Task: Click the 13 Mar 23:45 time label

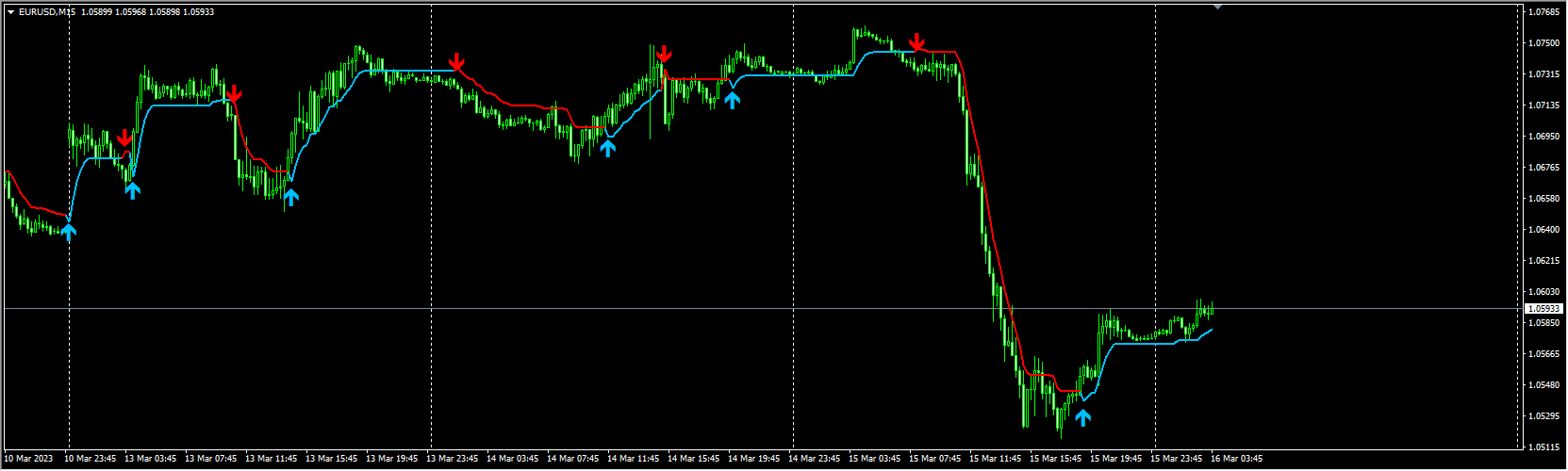Action: pyautogui.click(x=453, y=459)
